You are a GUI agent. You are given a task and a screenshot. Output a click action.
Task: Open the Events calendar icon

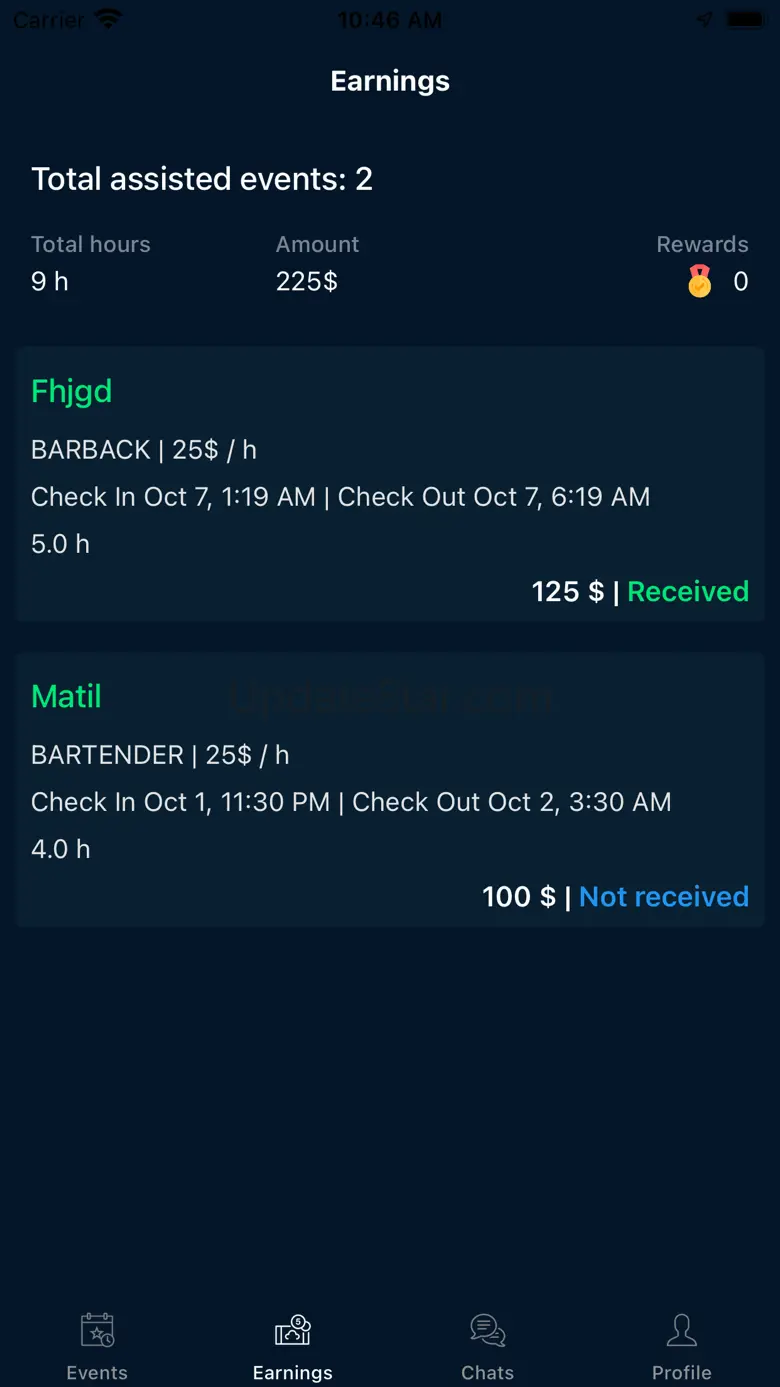tap(97, 1330)
